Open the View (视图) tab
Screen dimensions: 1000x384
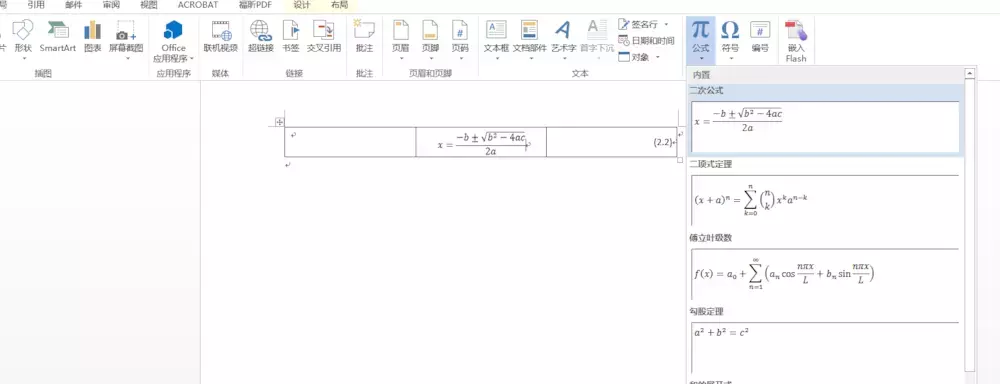tap(149, 5)
